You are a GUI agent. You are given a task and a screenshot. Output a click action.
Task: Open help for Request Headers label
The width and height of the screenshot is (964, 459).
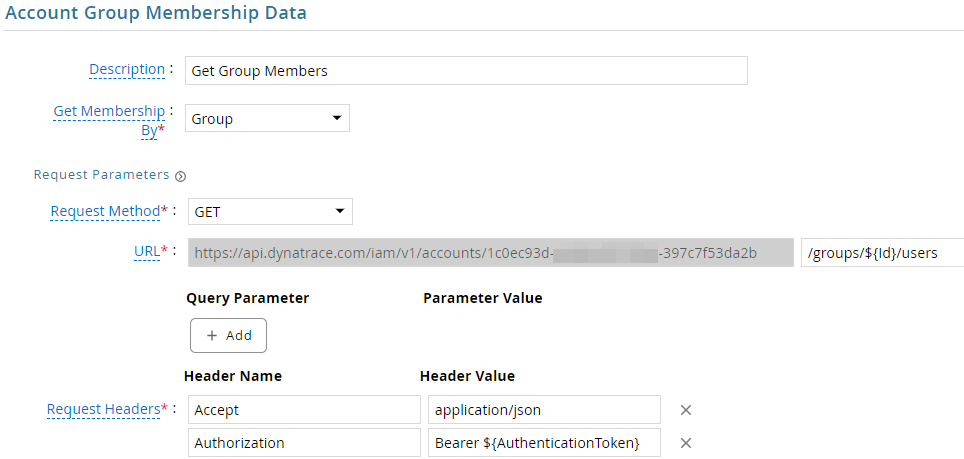(103, 409)
